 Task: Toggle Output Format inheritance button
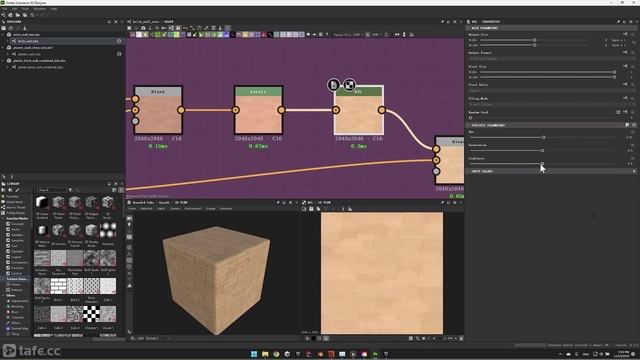click(x=625, y=52)
